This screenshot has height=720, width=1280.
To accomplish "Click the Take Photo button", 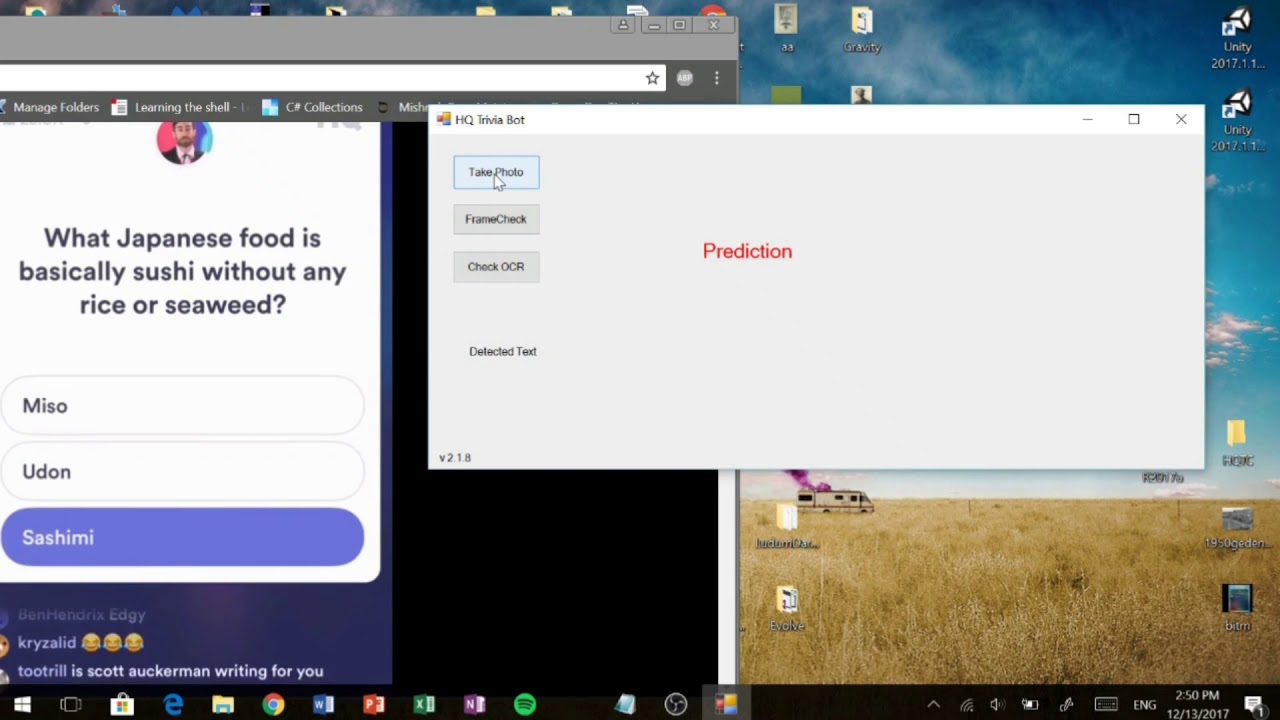I will 496,172.
